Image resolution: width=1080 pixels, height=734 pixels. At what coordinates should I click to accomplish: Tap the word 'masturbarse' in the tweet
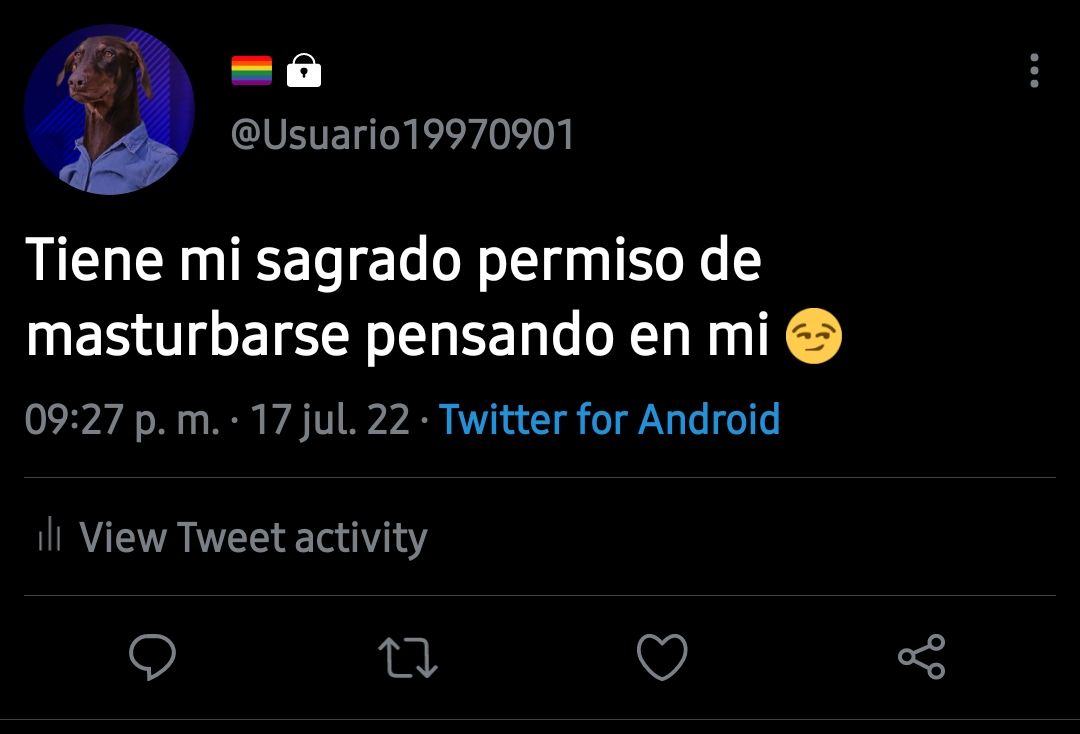click(187, 334)
